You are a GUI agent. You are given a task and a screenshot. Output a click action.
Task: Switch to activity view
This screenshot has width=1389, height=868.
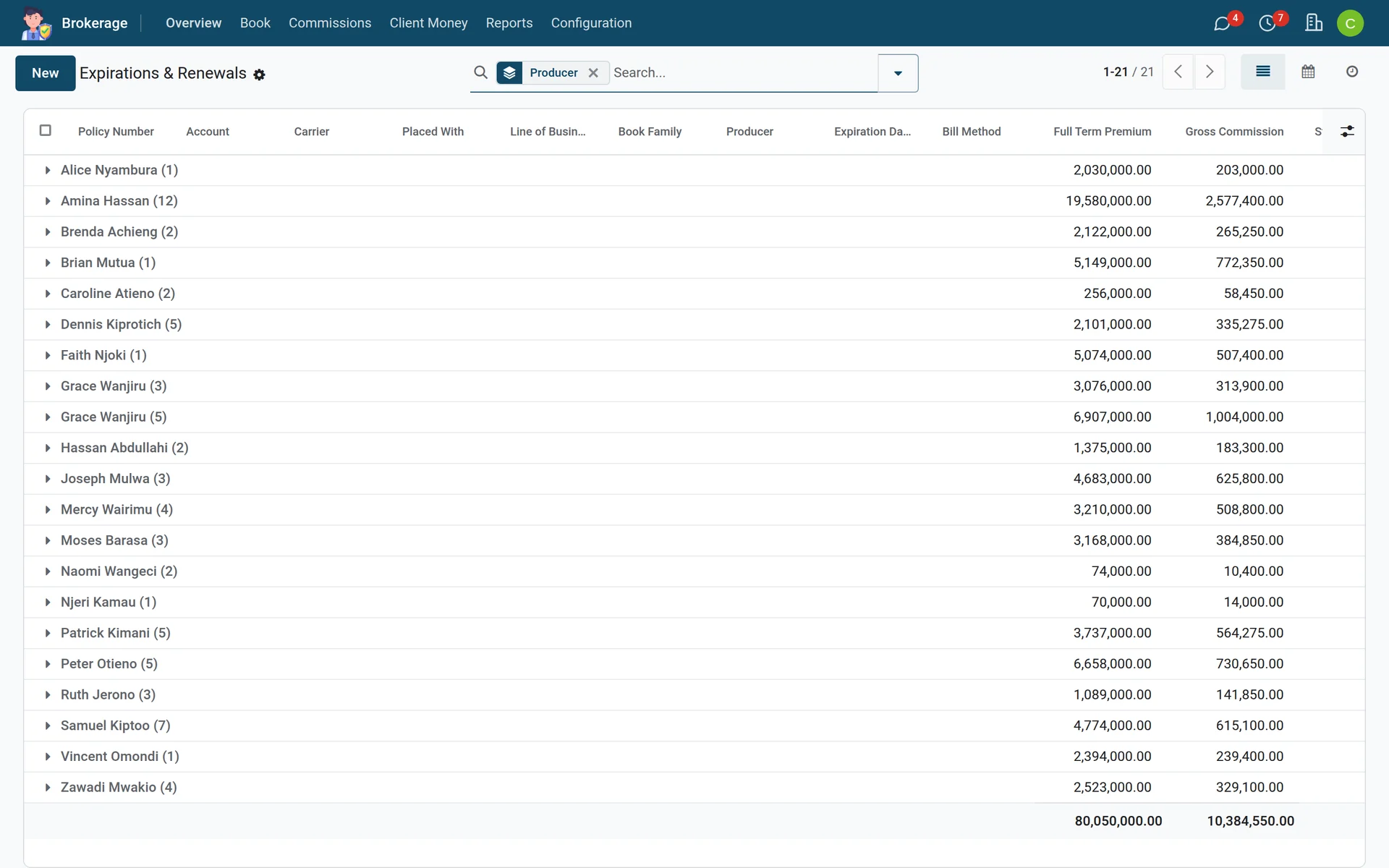tap(1352, 72)
